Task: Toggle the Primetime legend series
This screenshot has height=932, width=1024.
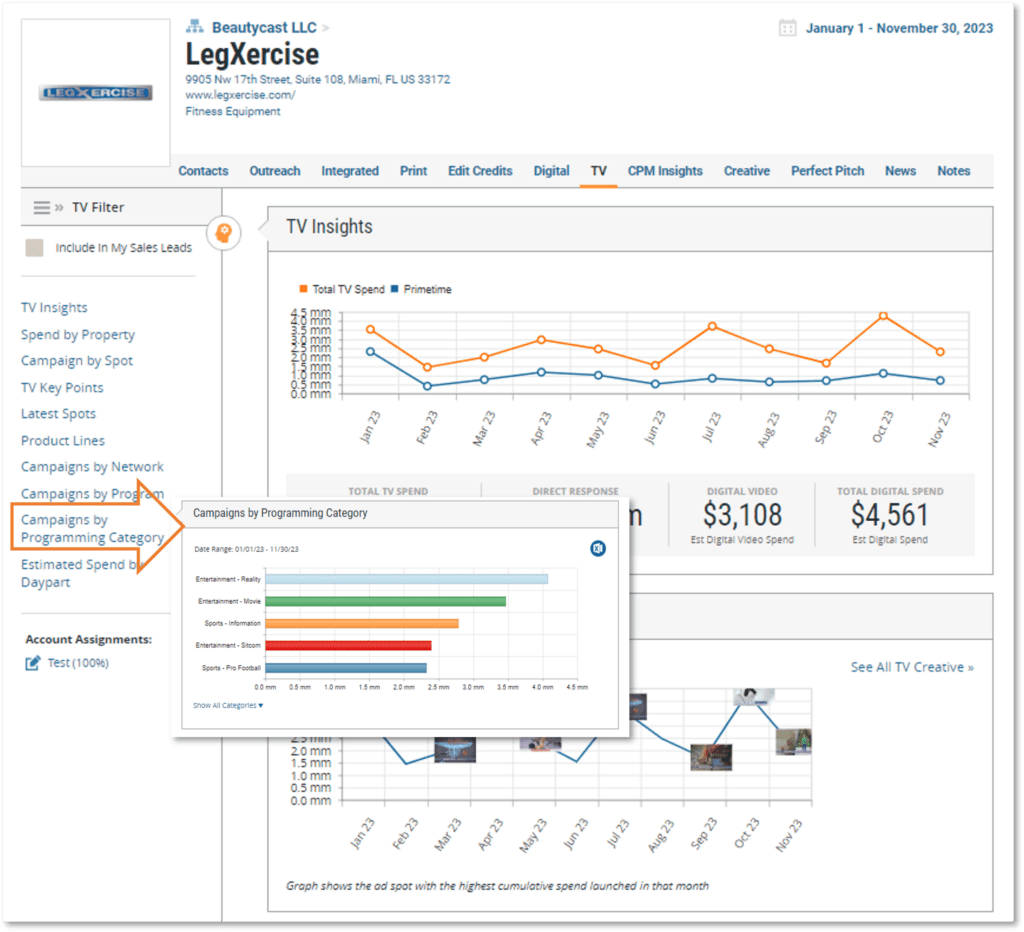Action: pyautogui.click(x=421, y=289)
